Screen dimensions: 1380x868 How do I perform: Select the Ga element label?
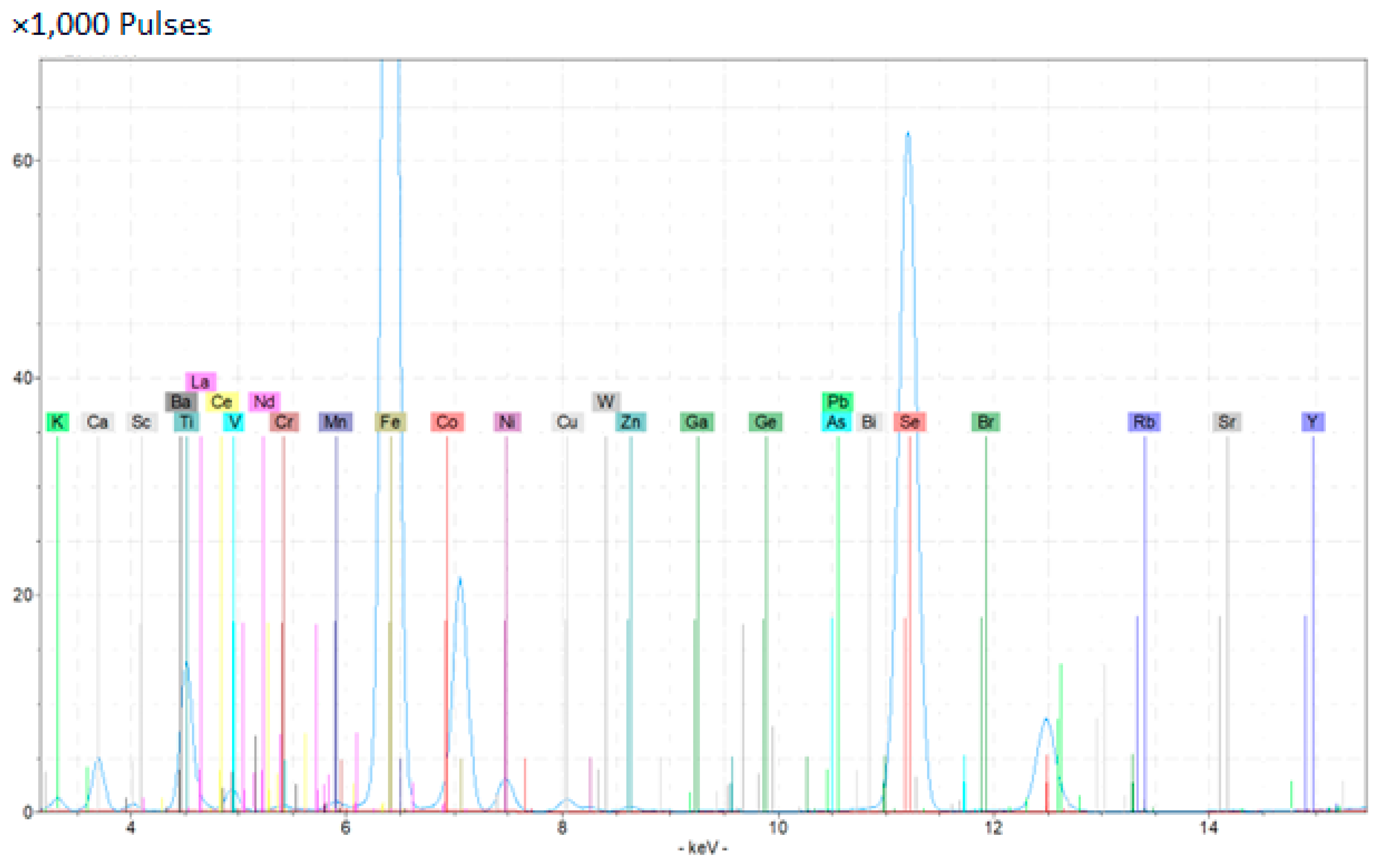[x=697, y=422]
